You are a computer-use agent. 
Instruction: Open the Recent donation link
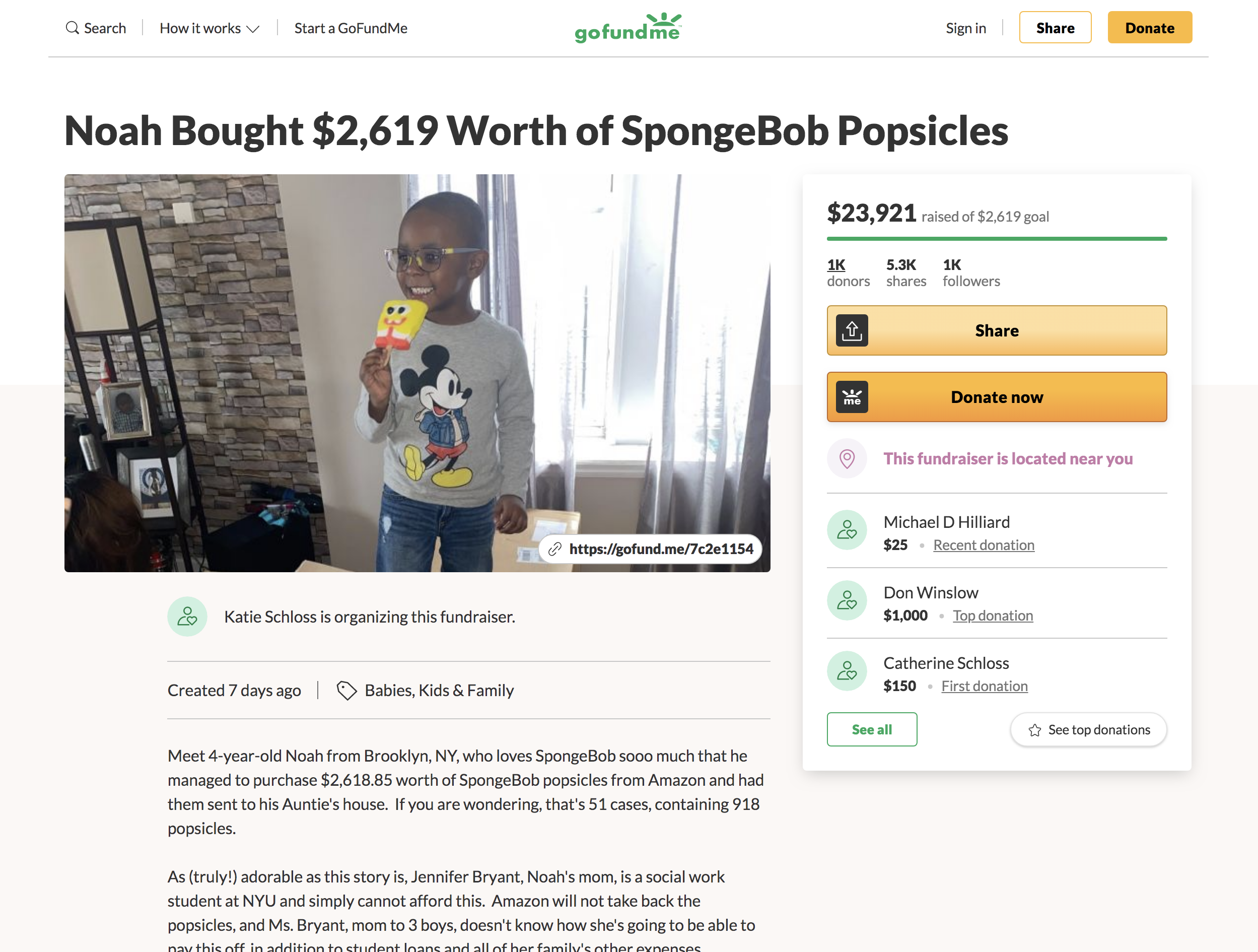tap(984, 546)
